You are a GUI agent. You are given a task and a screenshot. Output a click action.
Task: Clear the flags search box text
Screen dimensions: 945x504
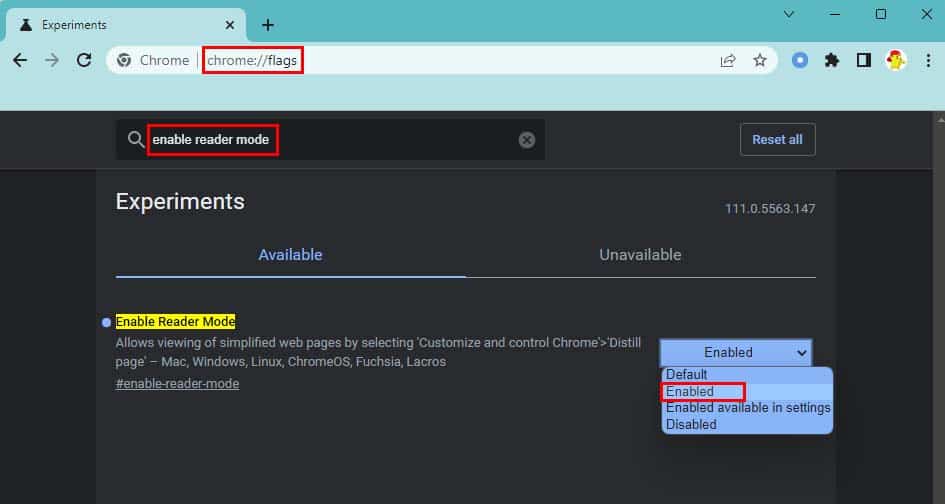click(x=527, y=140)
